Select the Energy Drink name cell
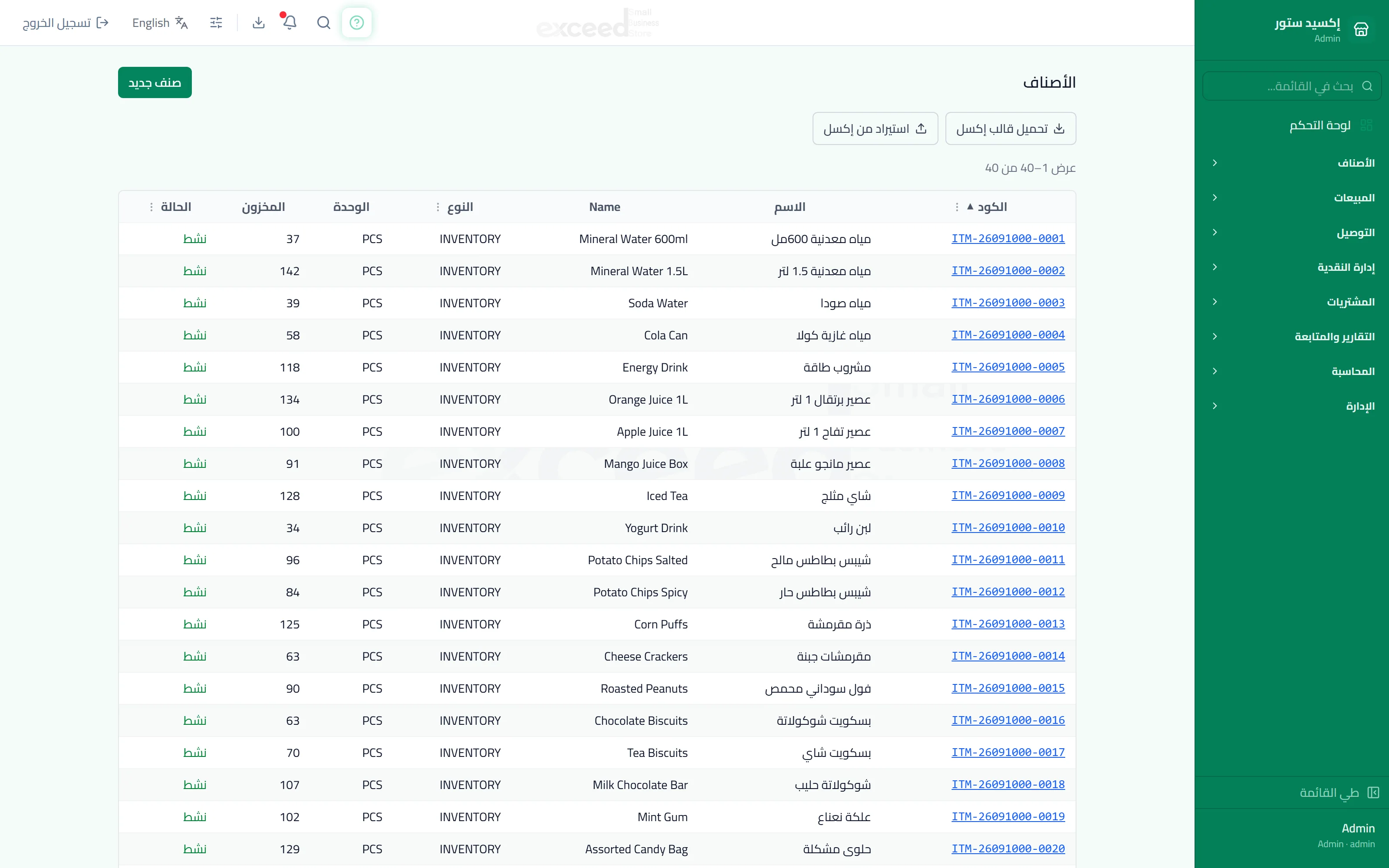This screenshot has width=1389, height=868. (655, 368)
